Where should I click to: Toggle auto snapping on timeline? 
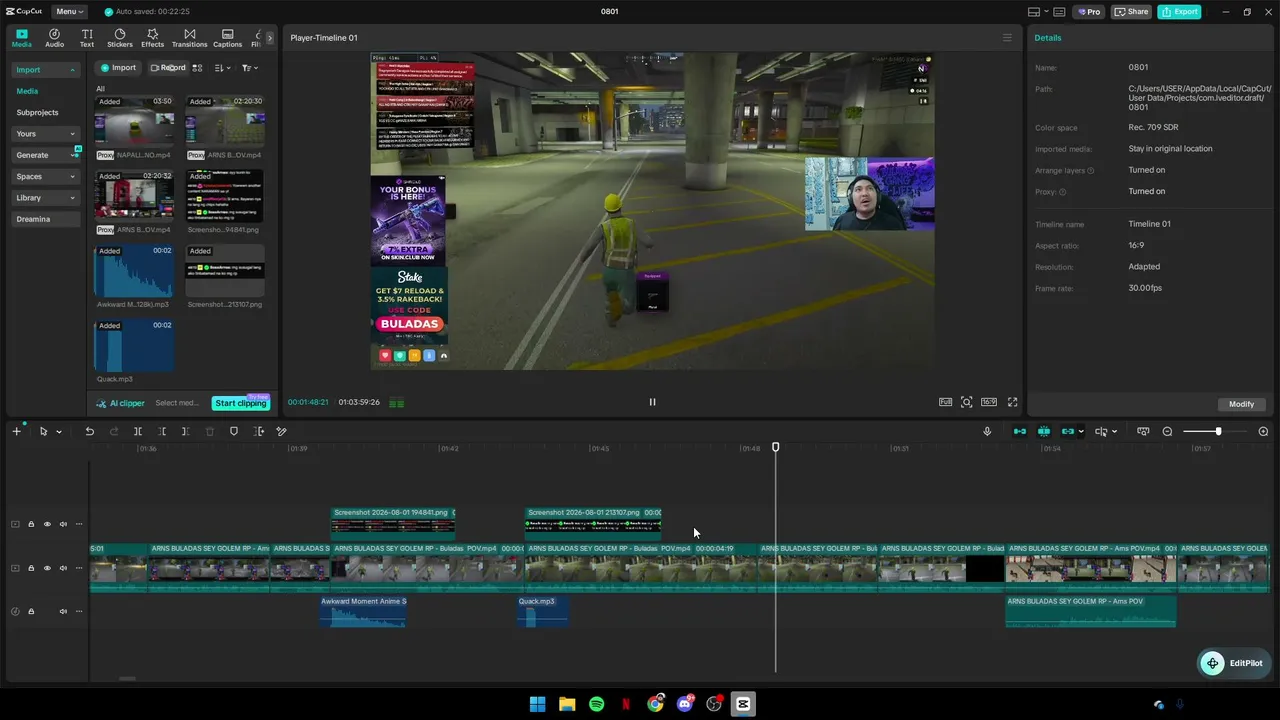click(x=1044, y=431)
